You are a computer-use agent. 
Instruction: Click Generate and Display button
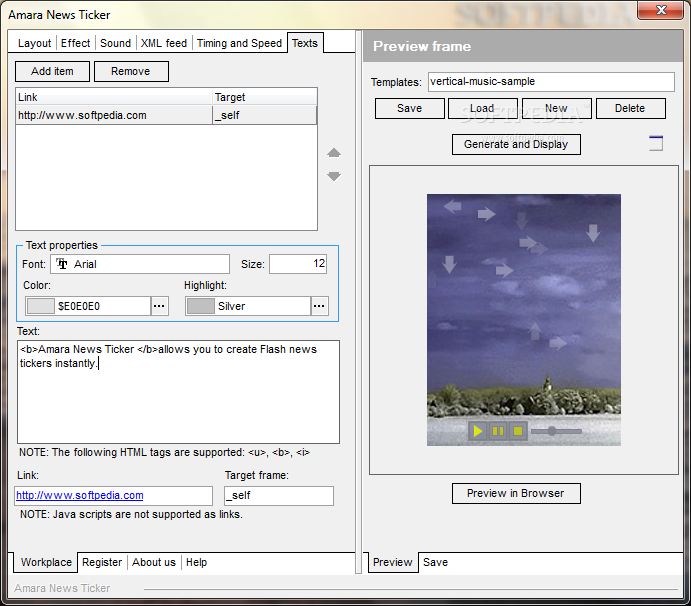point(516,145)
